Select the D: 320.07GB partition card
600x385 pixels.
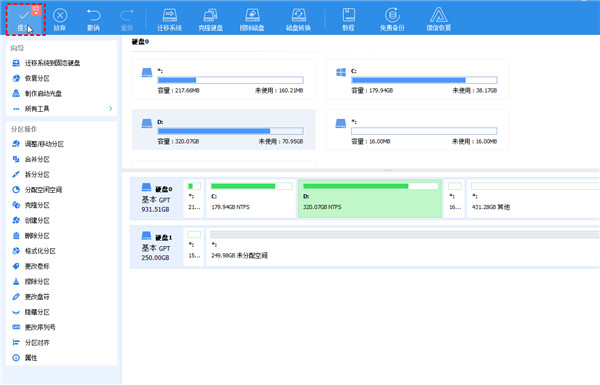click(x=223, y=130)
